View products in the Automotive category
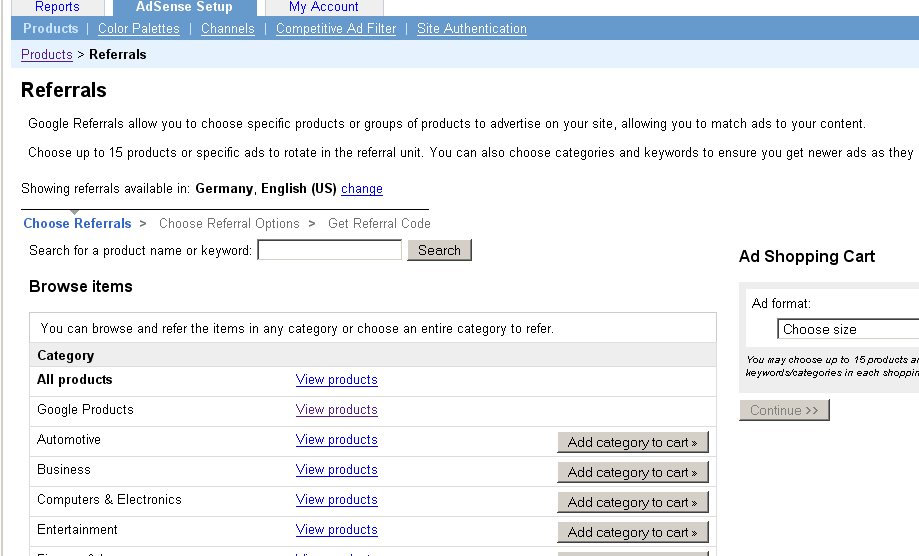Image resolution: width=919 pixels, height=556 pixels. (336, 439)
